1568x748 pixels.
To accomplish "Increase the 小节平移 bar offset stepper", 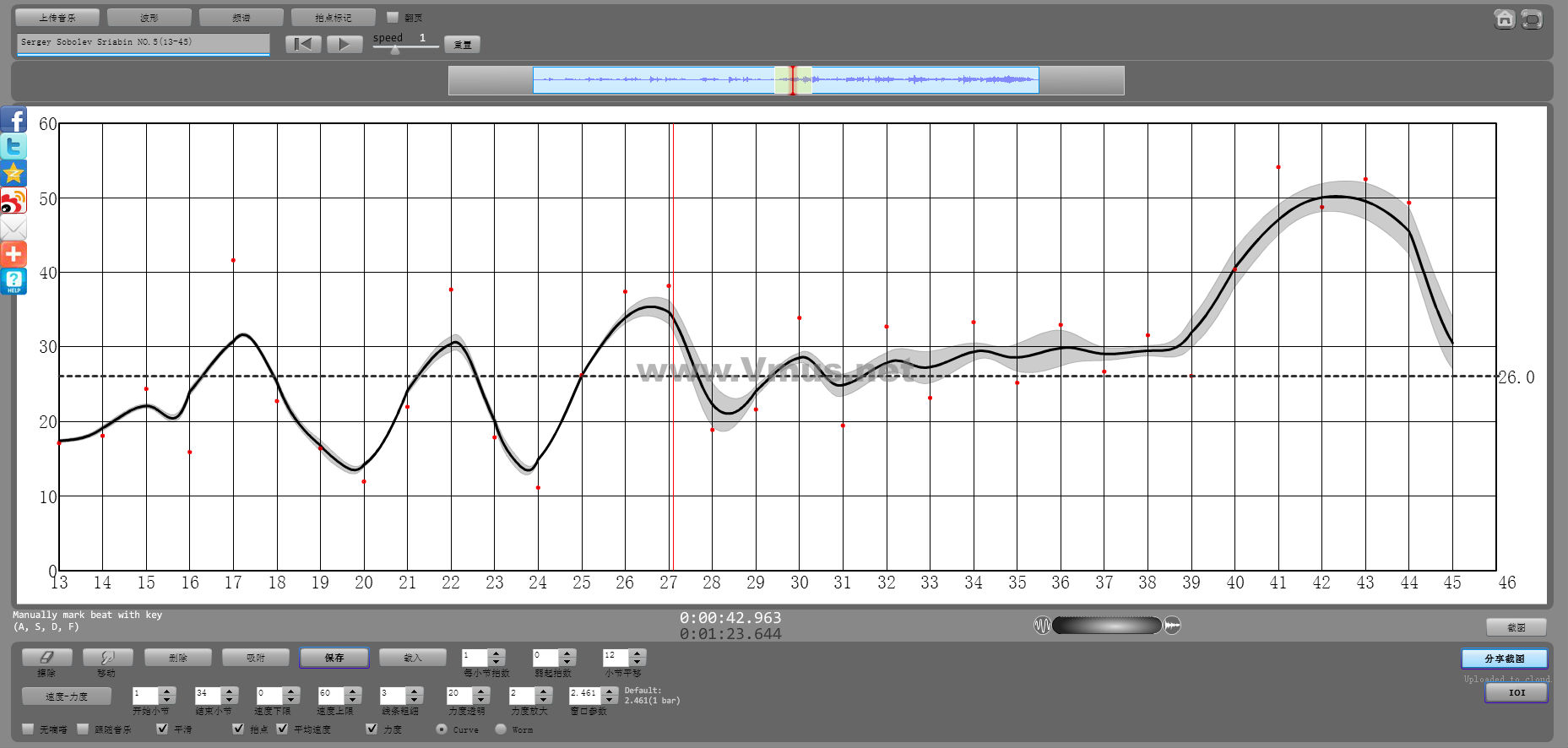I will 638,653.
